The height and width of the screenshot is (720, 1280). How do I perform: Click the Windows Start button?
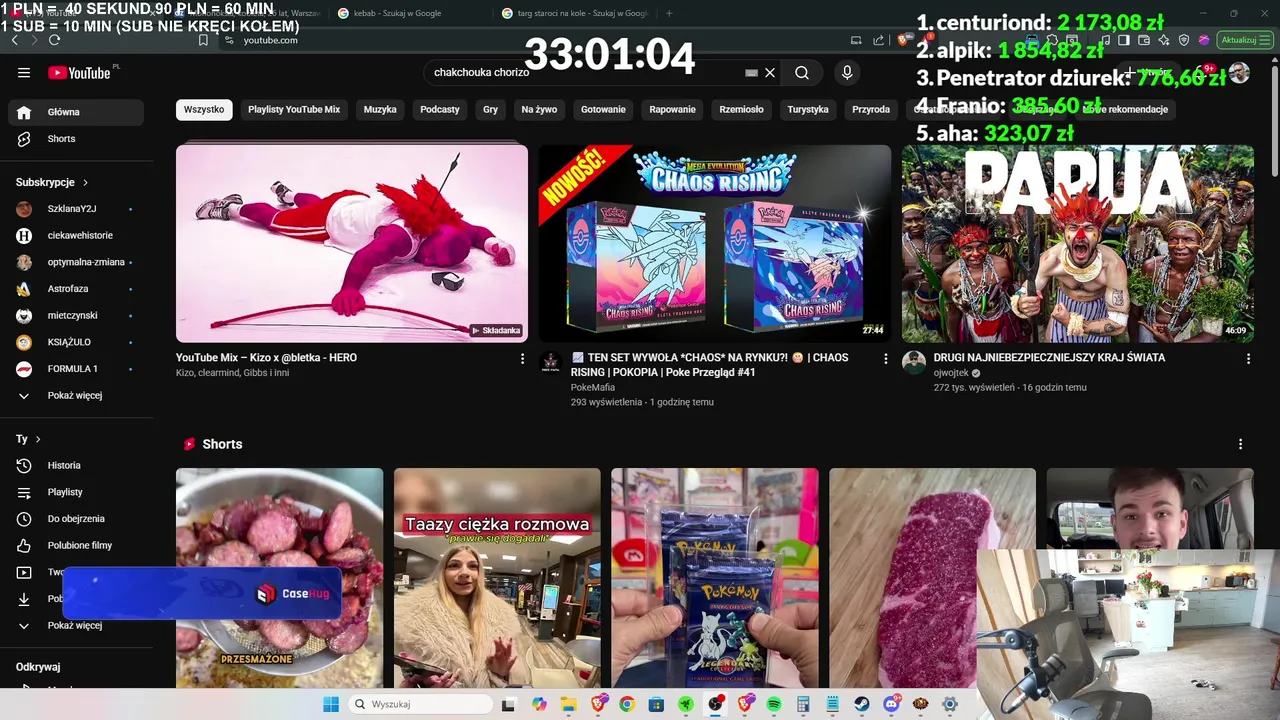click(x=331, y=704)
